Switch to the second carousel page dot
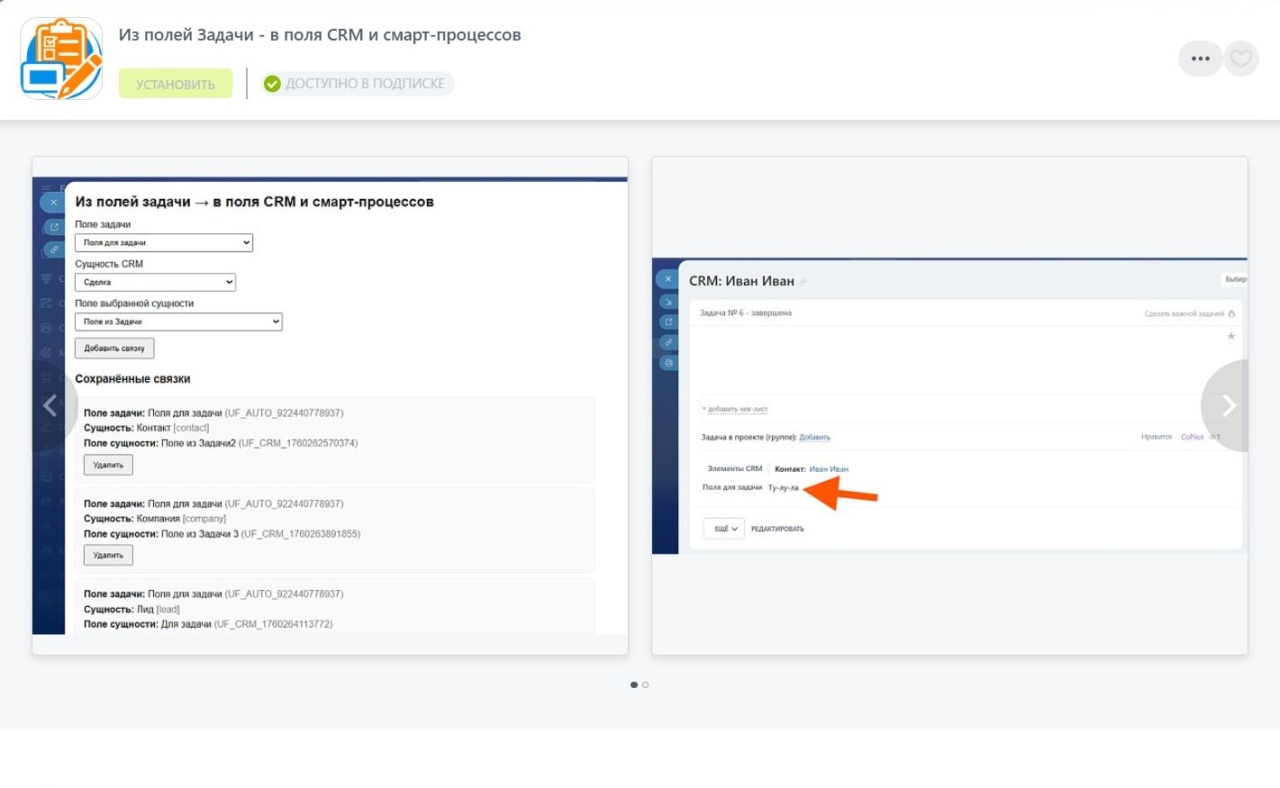This screenshot has width=1280, height=788. (646, 685)
